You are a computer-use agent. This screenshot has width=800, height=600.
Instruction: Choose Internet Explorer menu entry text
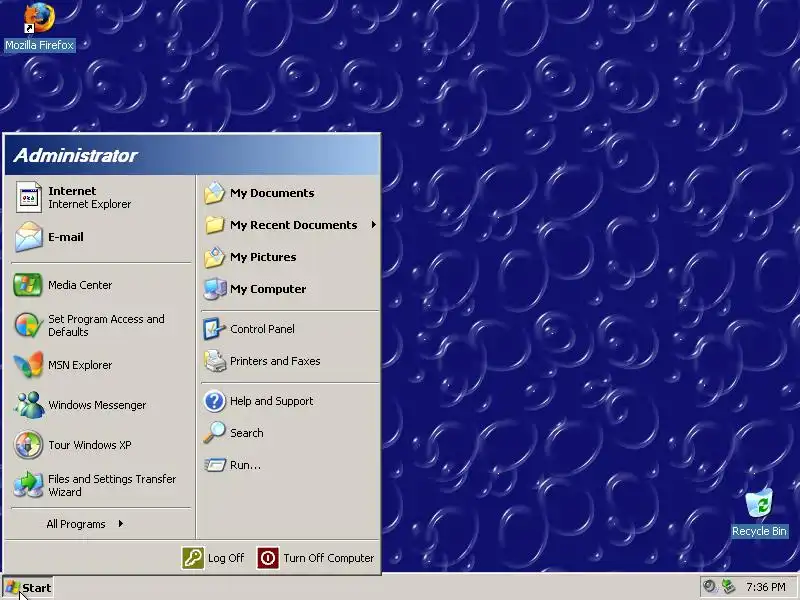pos(89,204)
